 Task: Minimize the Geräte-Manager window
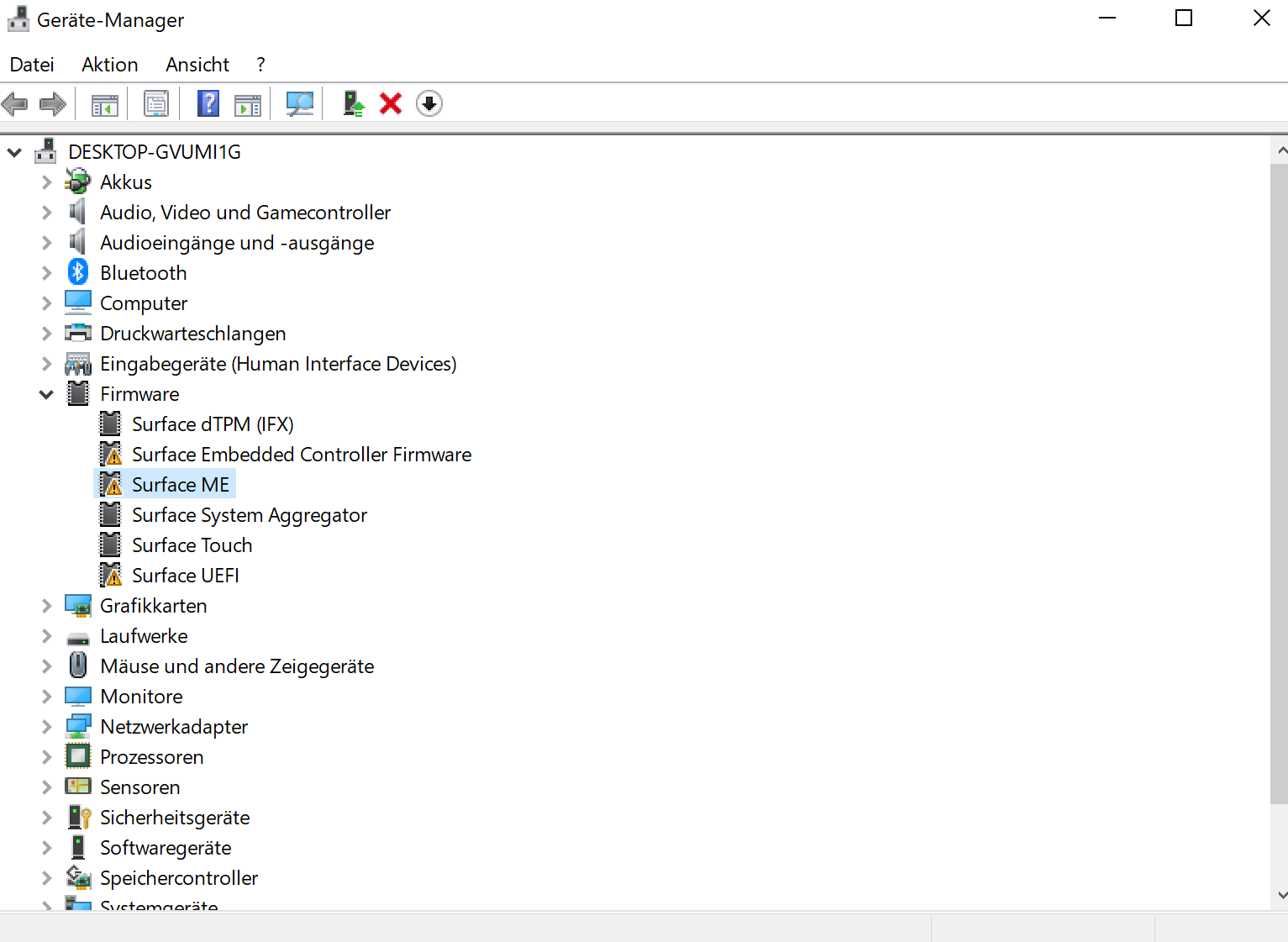point(1107,18)
